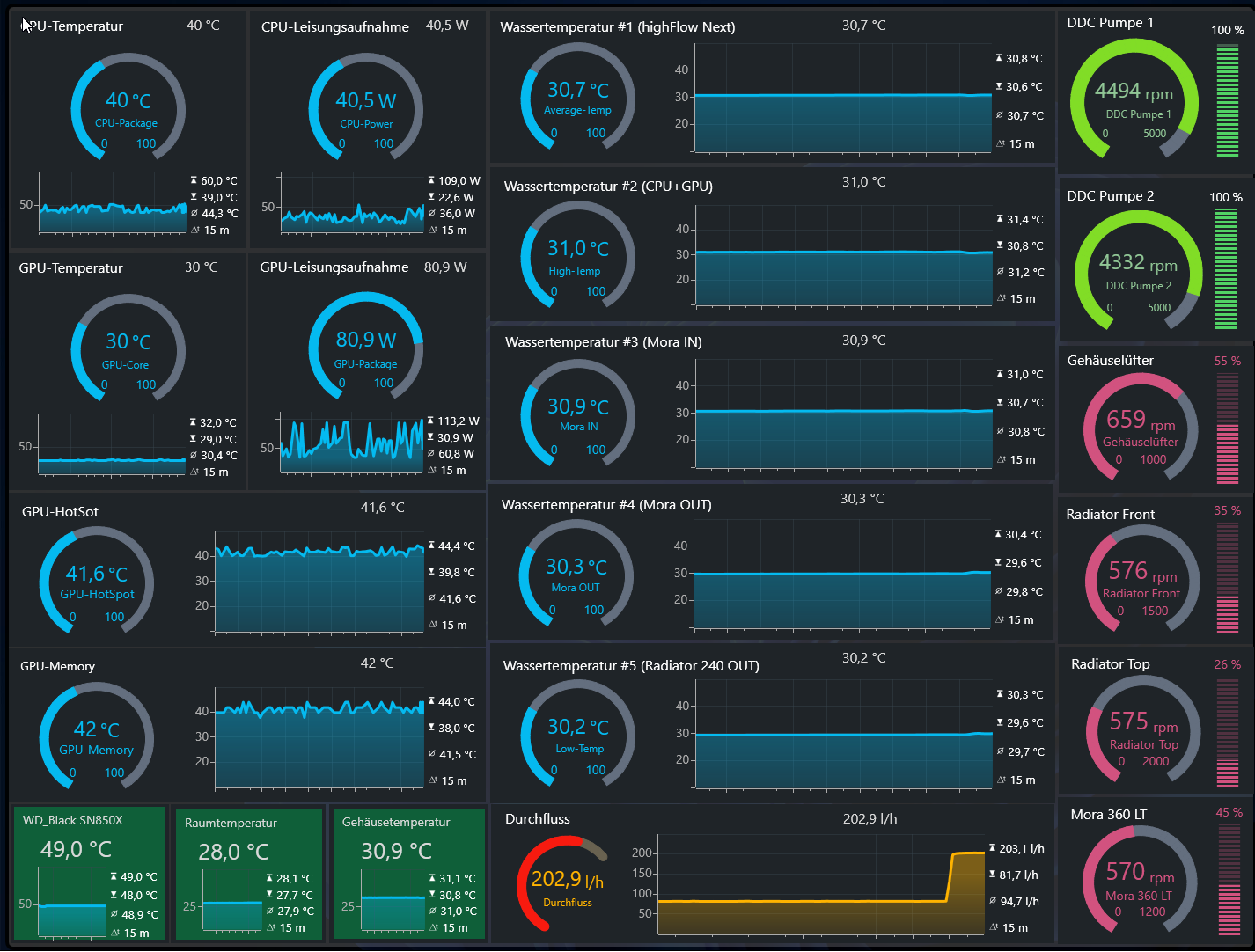Select the Gehäuselüfter pink level bar
Screen dimensions: 1255x952
coord(1228,428)
